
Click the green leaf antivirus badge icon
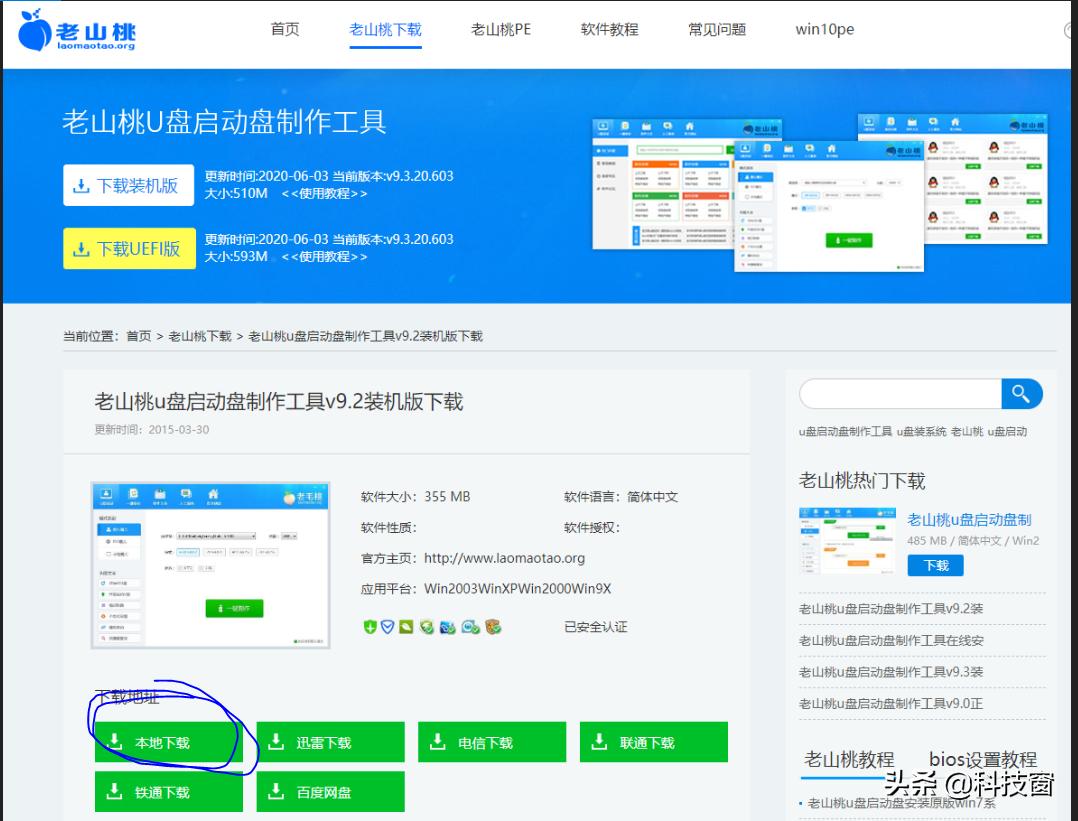click(405, 628)
